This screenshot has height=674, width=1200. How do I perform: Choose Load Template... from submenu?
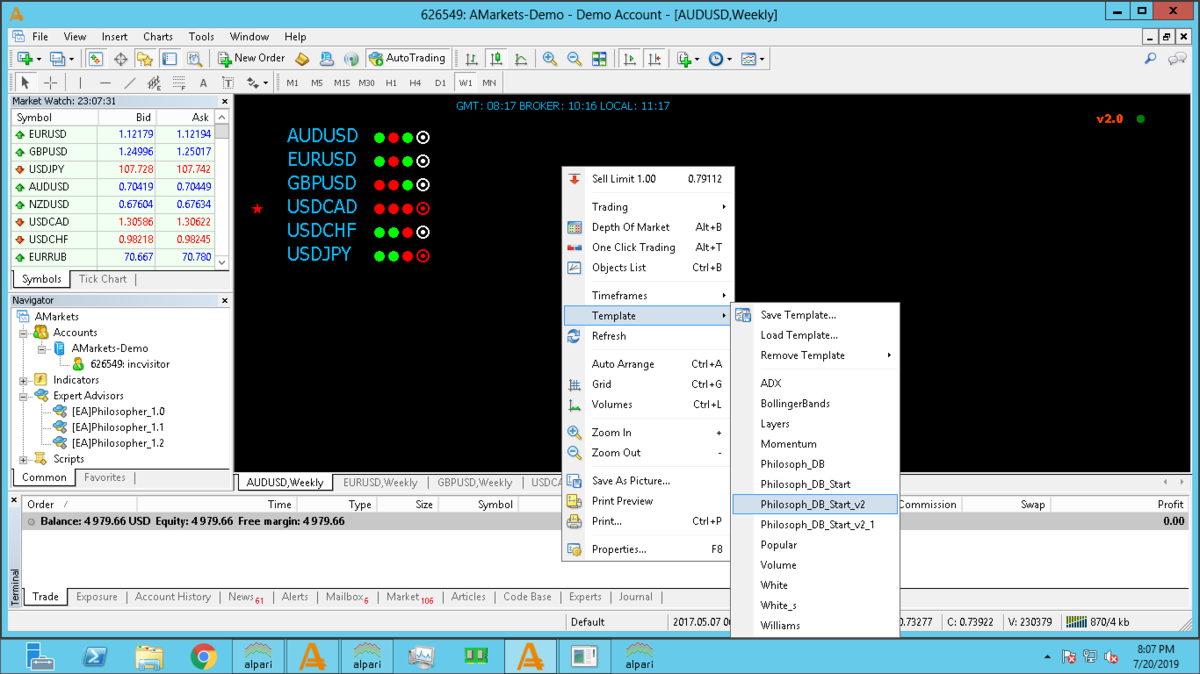coord(799,335)
